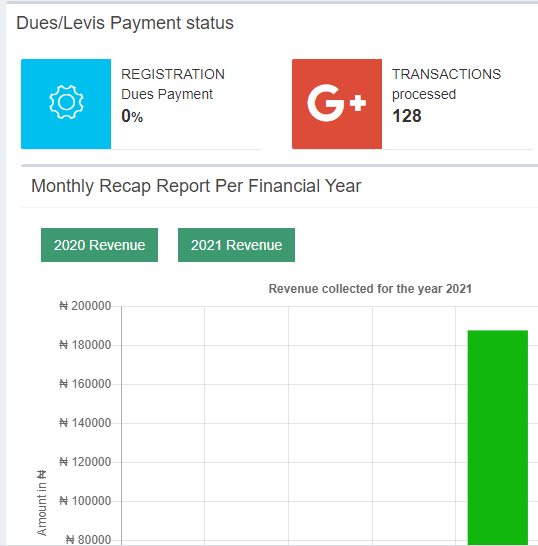Viewport: 538px width, 546px height.
Task: Click the 0% dues payment value
Action: tap(132, 116)
